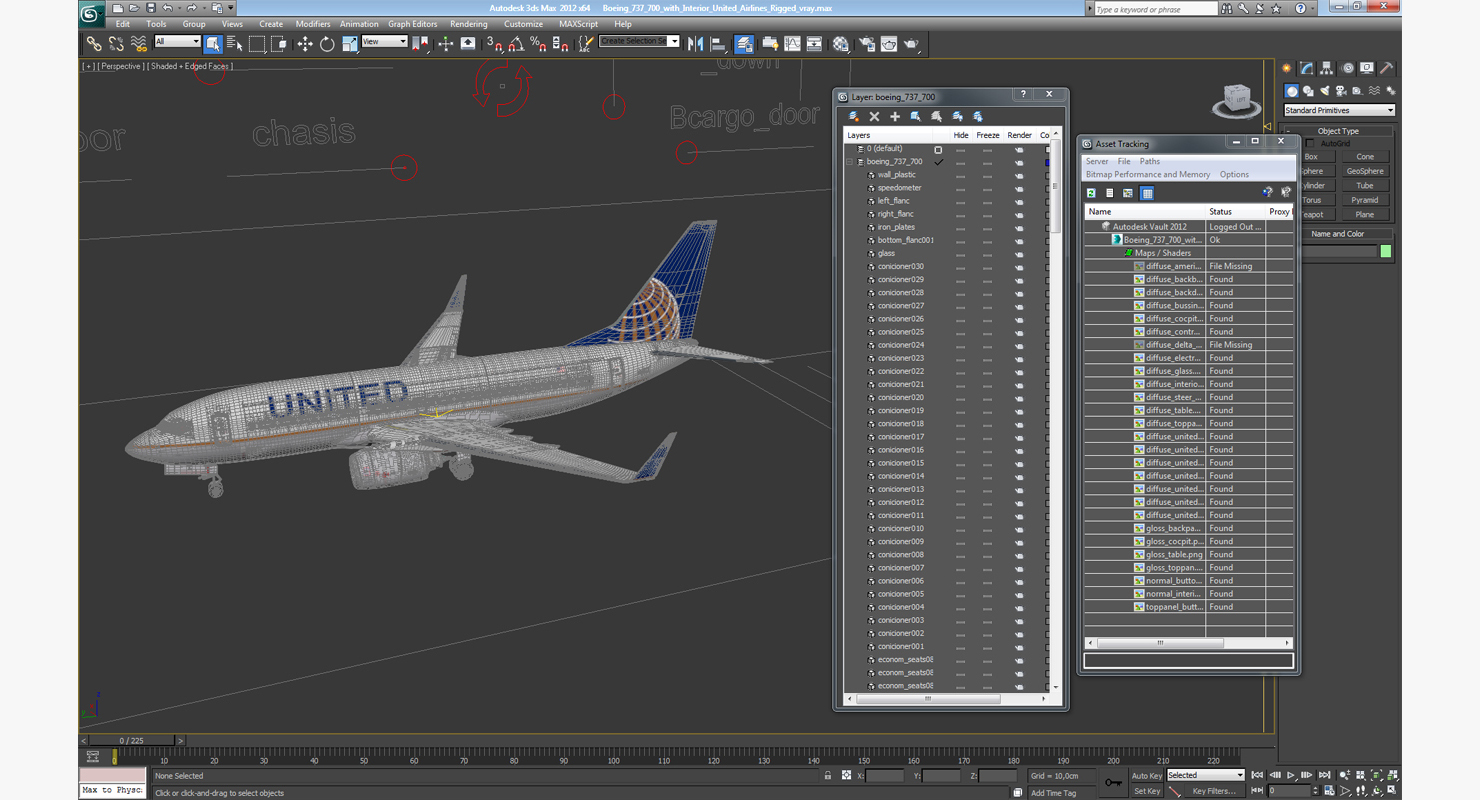Toggle the selection lock padlock icon
The image size is (1480, 800).
coord(828,775)
